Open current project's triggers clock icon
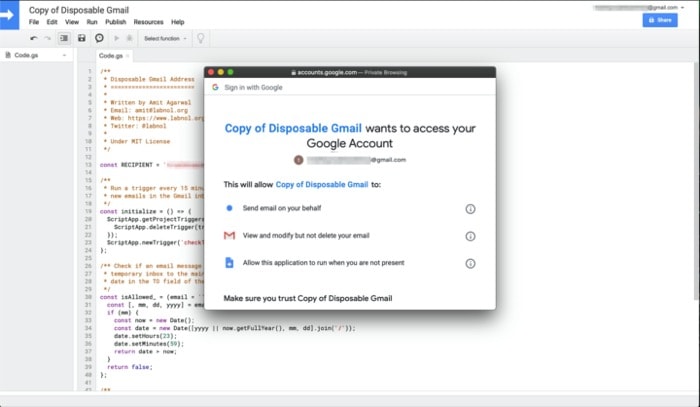 [99, 38]
